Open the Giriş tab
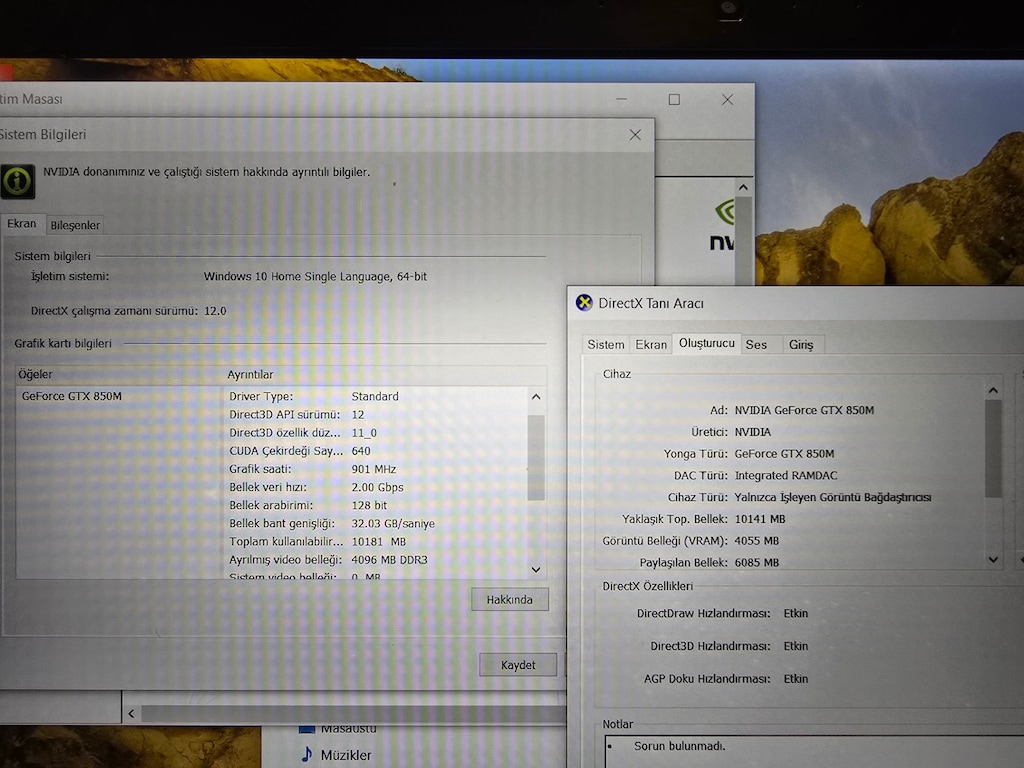The image size is (1024, 768). 801,345
